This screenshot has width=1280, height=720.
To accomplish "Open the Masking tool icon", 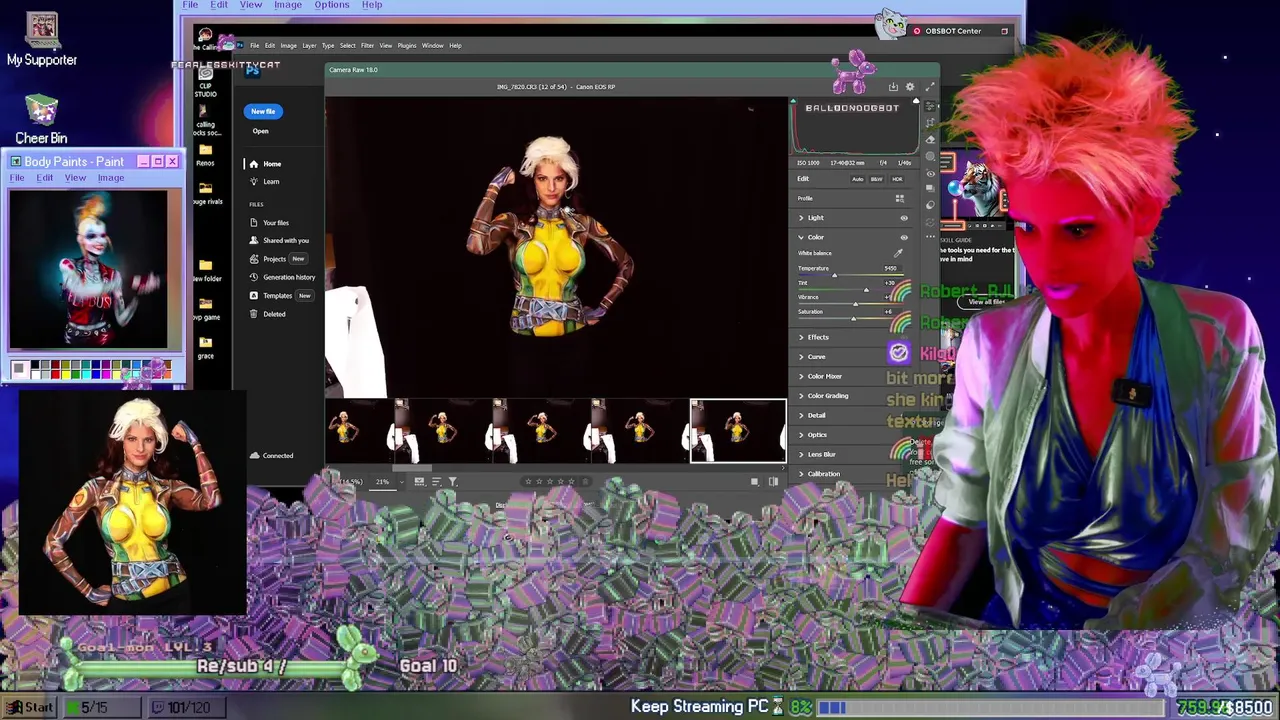I will (x=930, y=157).
